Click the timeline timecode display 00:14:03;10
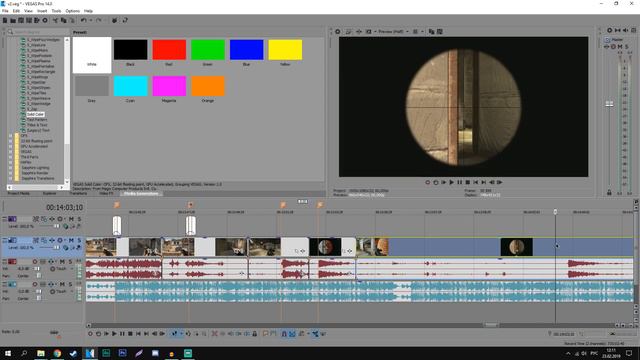640x360 pixels. pos(64,207)
